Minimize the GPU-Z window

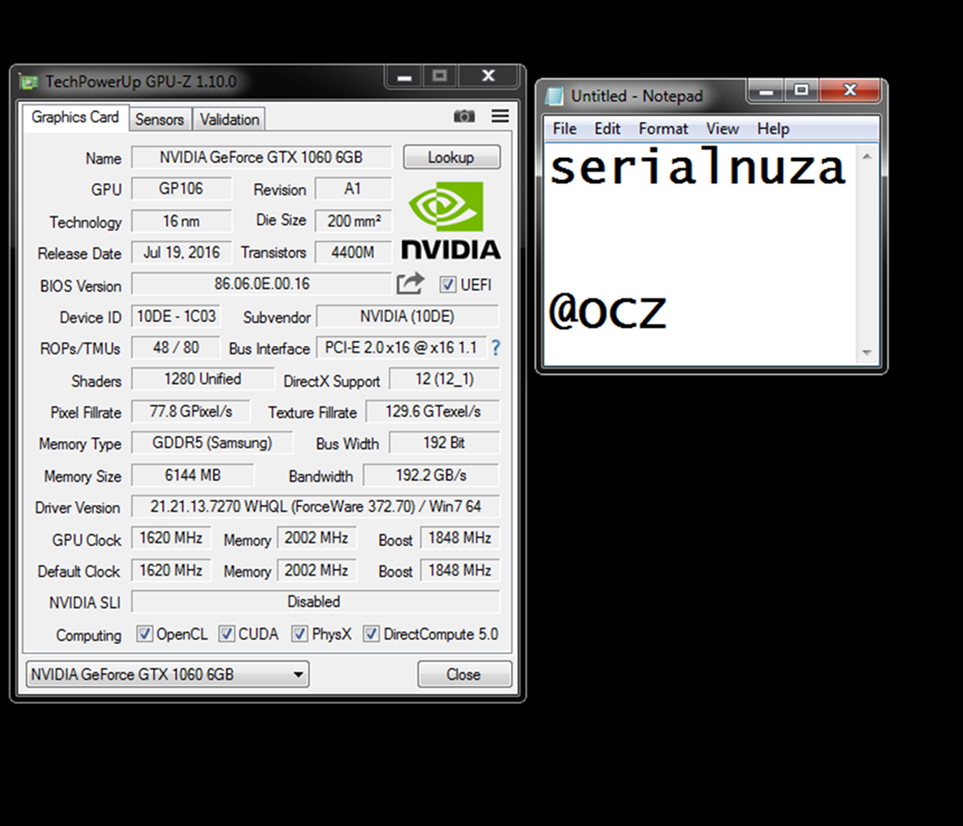[x=404, y=77]
